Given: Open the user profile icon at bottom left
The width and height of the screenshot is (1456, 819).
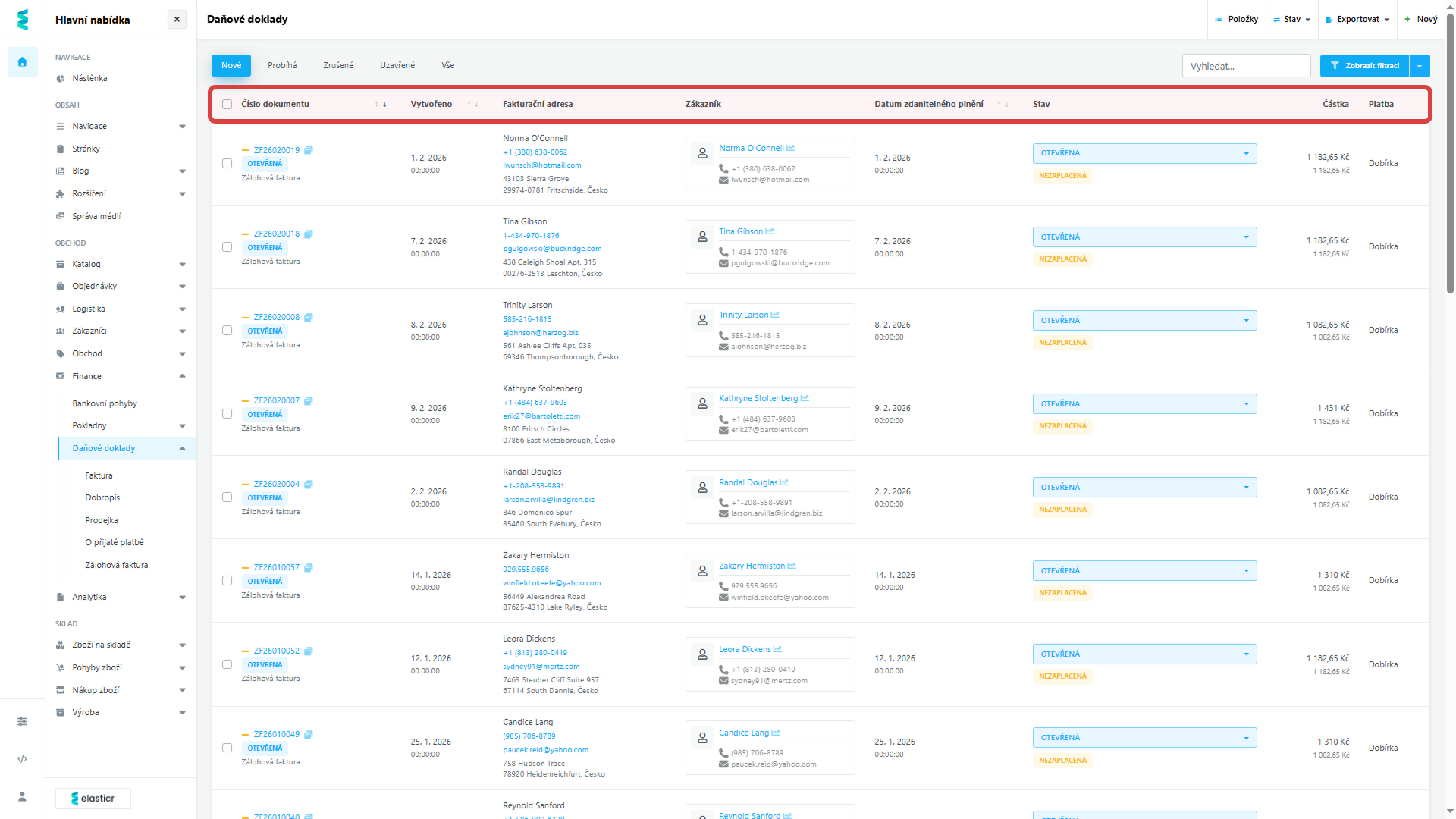Looking at the screenshot, I should click(22, 796).
